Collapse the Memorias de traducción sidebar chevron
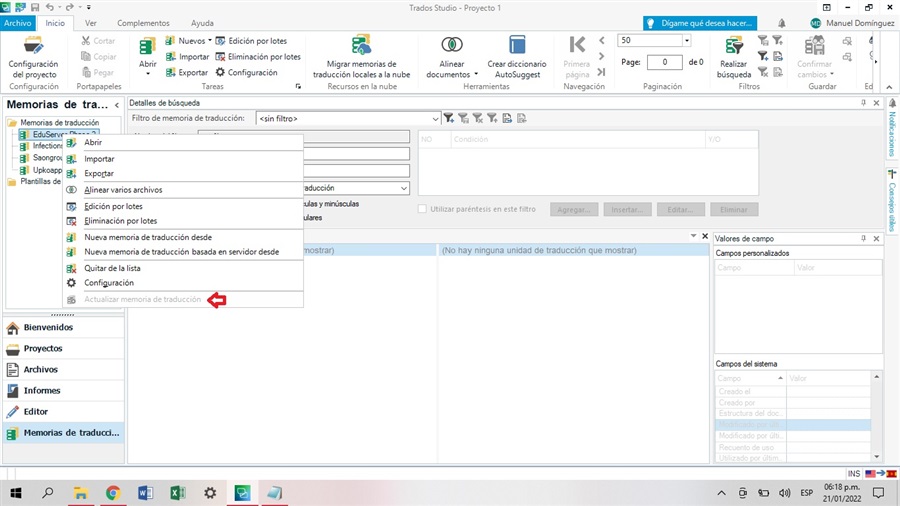Image resolution: width=900 pixels, height=506 pixels. [x=117, y=105]
